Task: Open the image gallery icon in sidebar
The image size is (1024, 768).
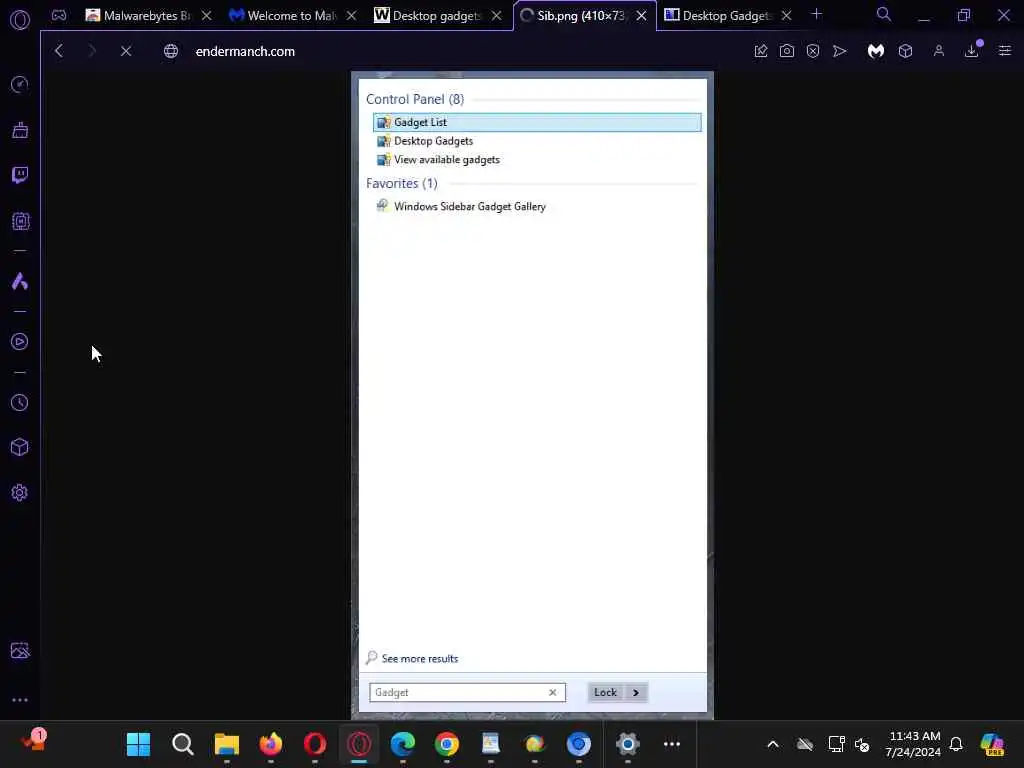Action: 20,650
